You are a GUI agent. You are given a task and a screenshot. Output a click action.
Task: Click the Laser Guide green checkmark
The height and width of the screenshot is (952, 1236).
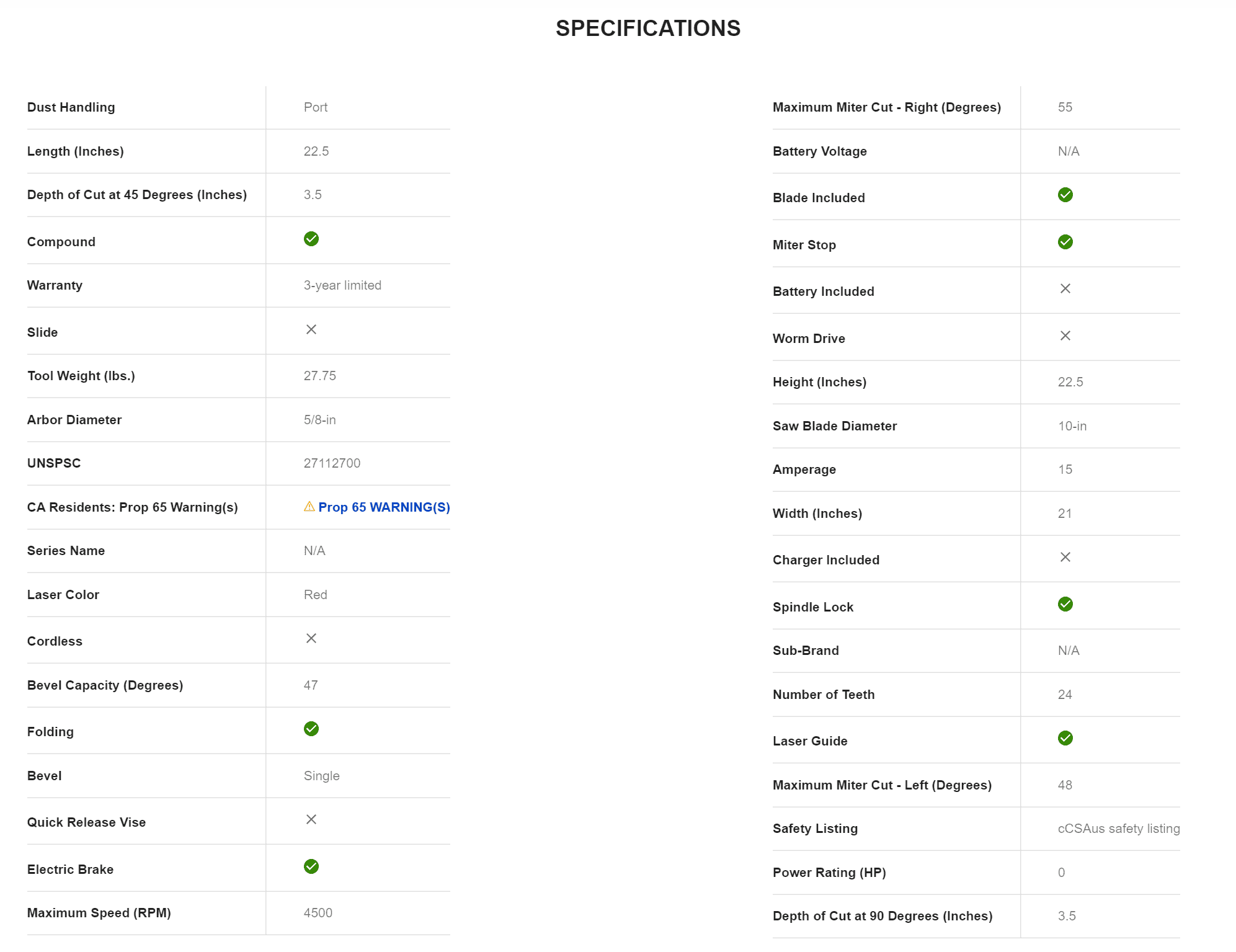click(1065, 738)
